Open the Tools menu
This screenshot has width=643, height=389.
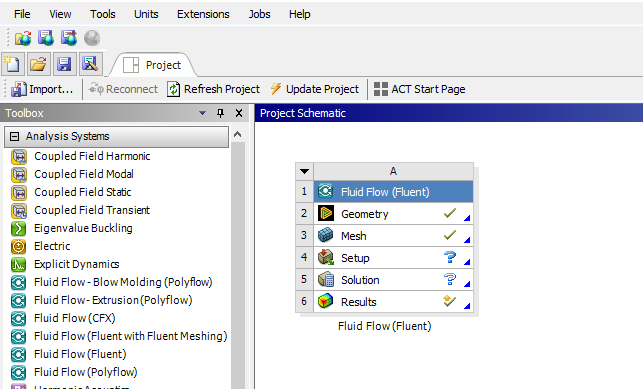pyautogui.click(x=103, y=14)
